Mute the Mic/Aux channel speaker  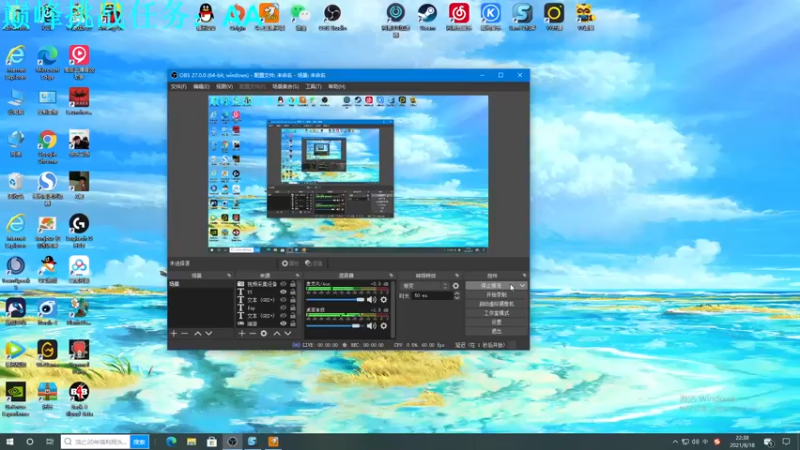(371, 299)
